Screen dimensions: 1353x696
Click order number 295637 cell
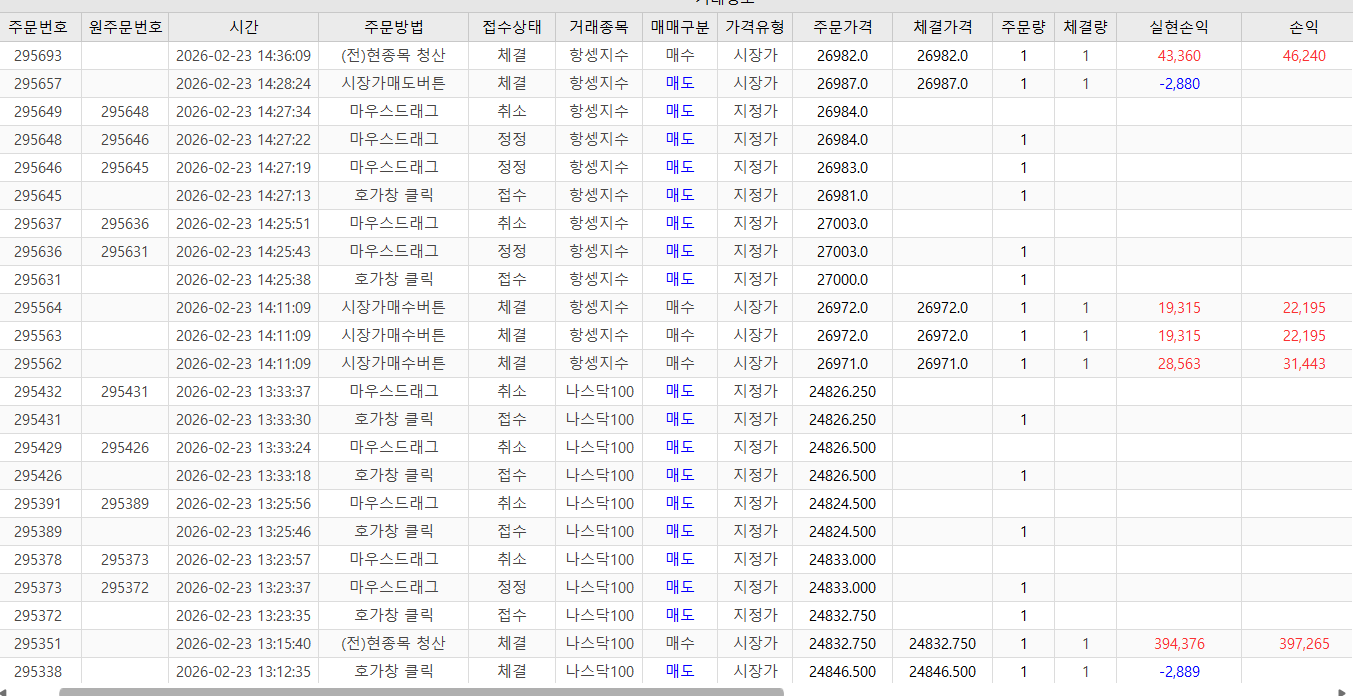[x=38, y=224]
